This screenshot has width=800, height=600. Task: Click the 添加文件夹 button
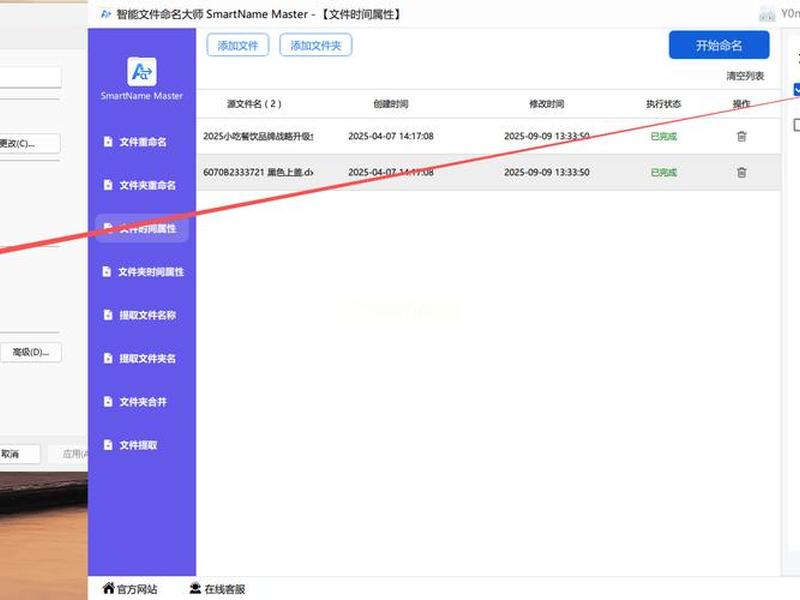[x=316, y=45]
